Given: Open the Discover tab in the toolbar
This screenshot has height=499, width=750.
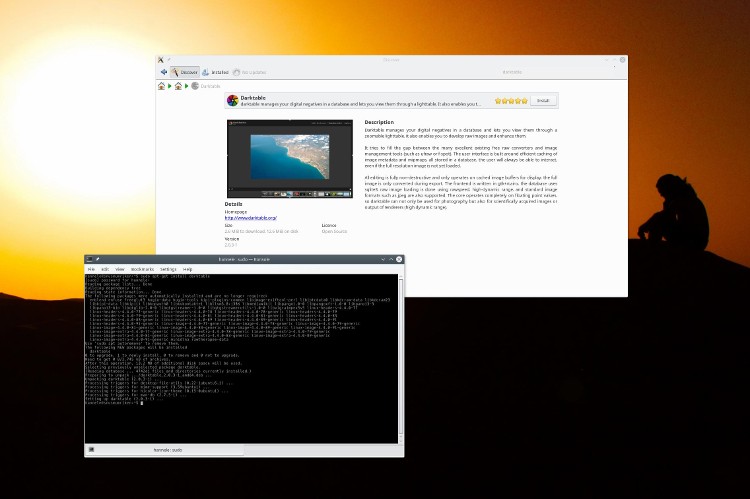Looking at the screenshot, I should coord(185,72).
